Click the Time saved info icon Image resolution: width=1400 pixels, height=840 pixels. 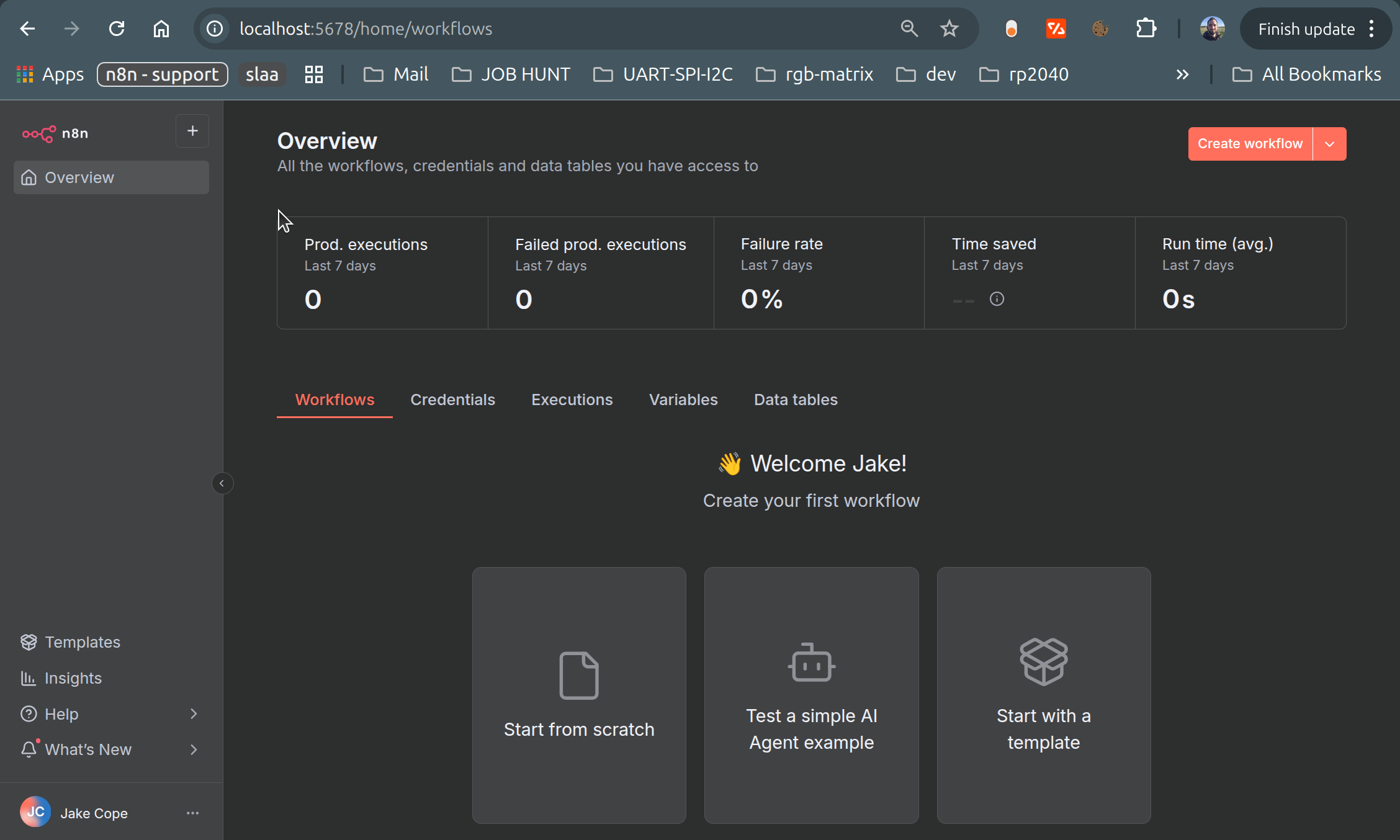click(x=997, y=299)
